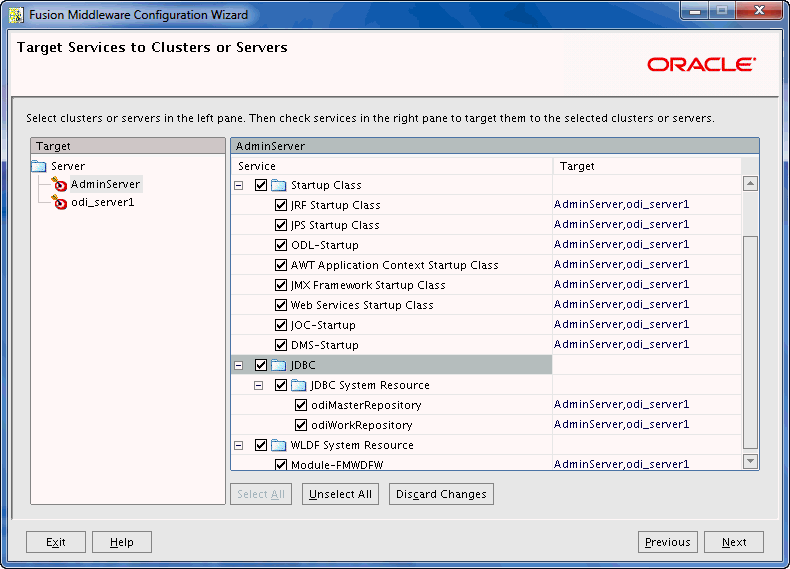Select the AdminServer tree item label
Screen dimensions: 790x569
coord(105,184)
